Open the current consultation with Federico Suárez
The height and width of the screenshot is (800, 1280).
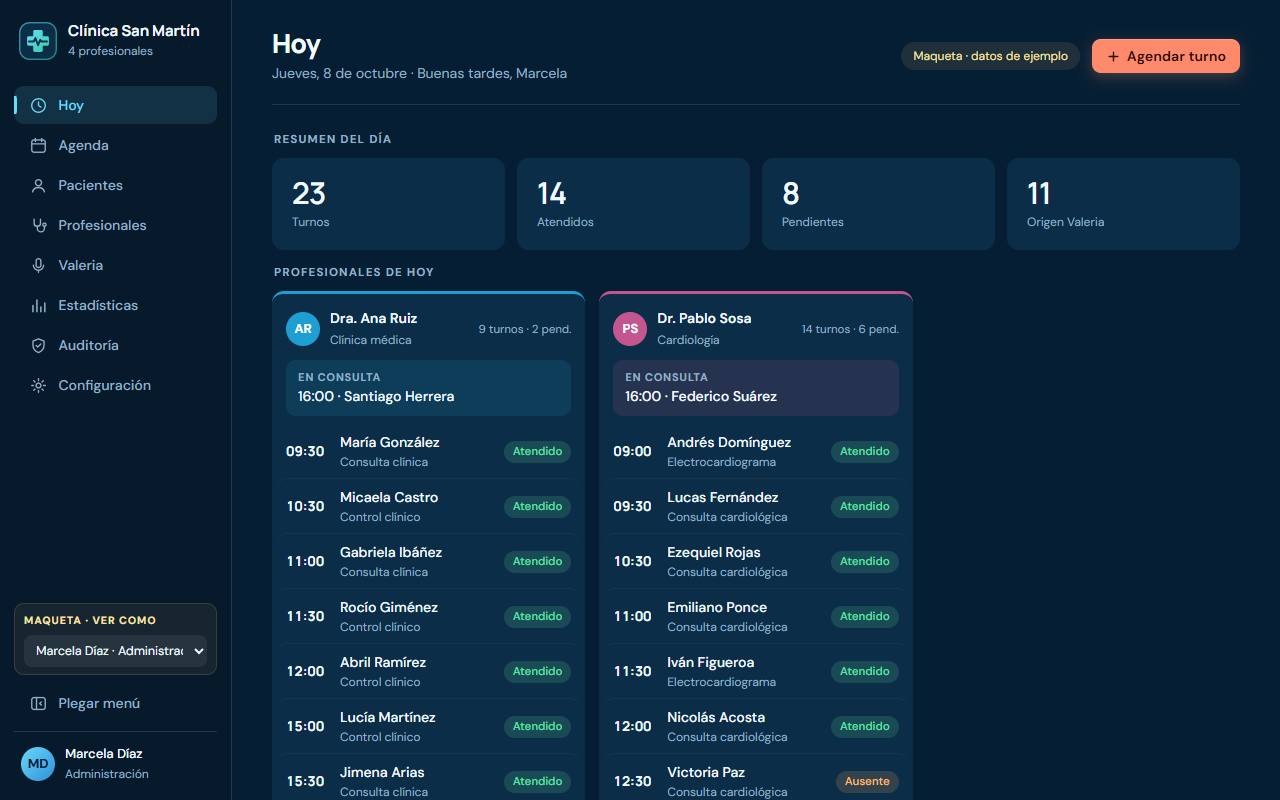(x=756, y=388)
